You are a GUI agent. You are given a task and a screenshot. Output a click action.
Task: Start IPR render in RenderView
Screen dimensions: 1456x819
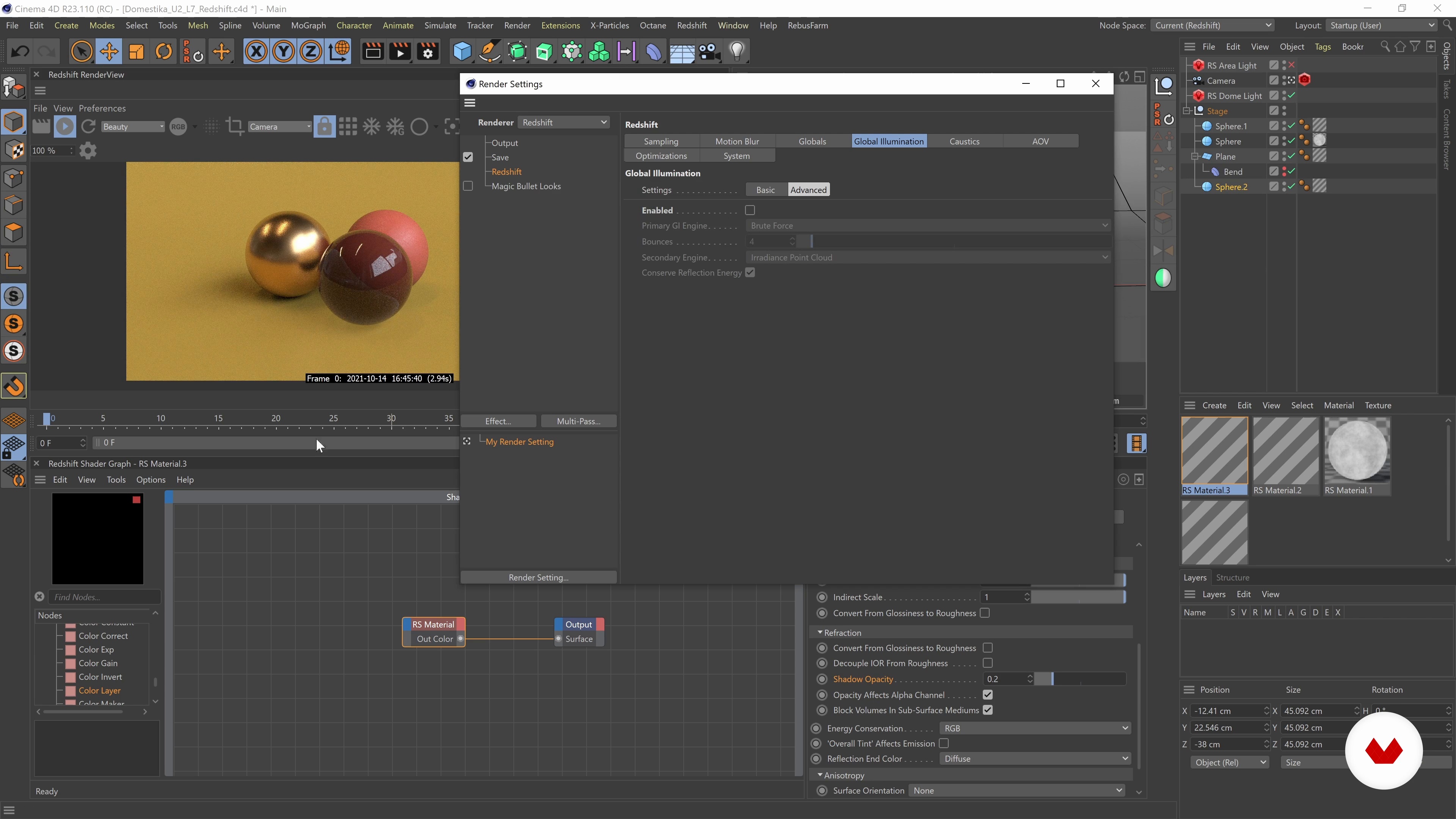pyautogui.click(x=65, y=126)
